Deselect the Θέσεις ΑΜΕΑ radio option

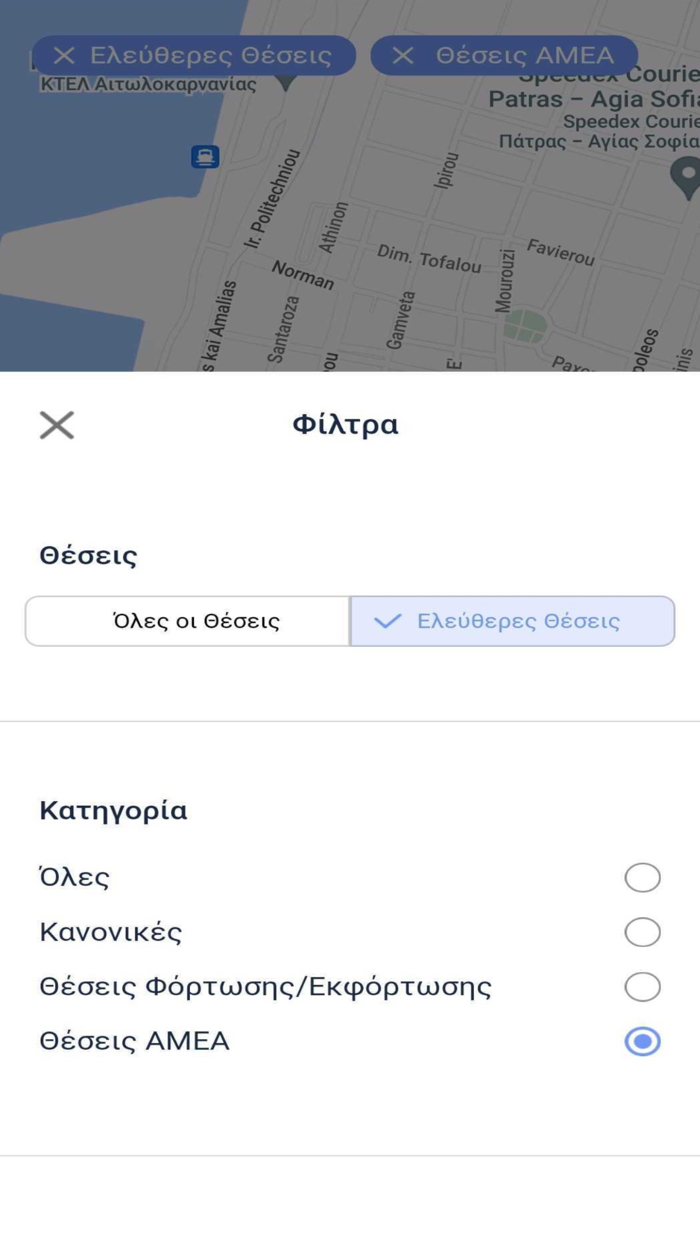[641, 1041]
